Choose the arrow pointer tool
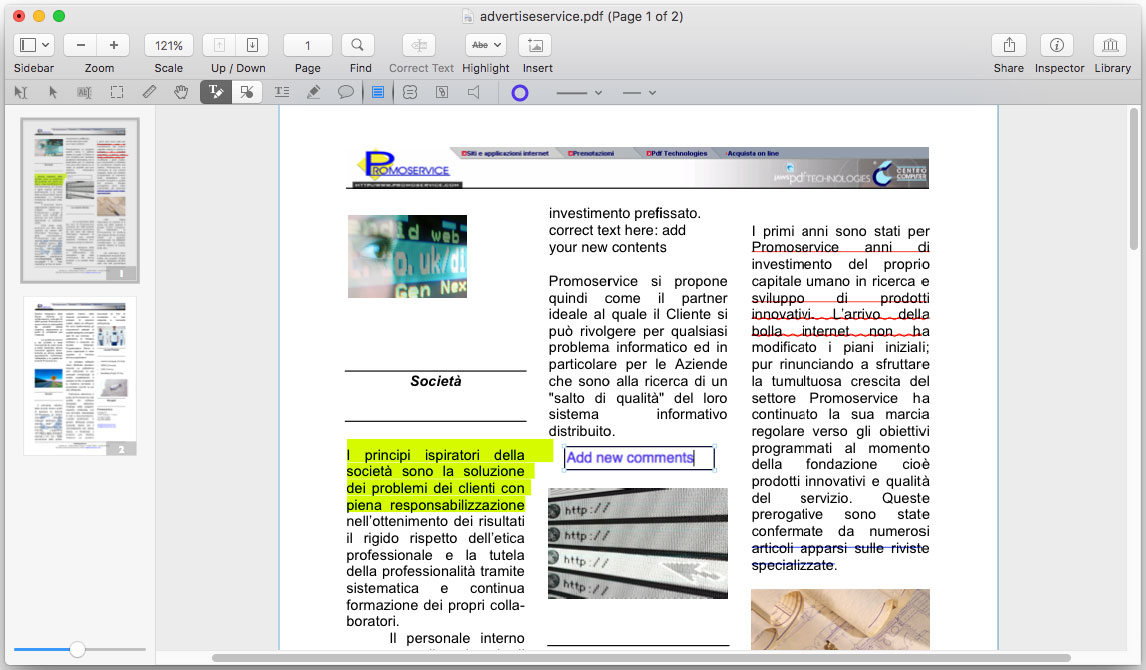The image size is (1146, 670). click(53, 92)
